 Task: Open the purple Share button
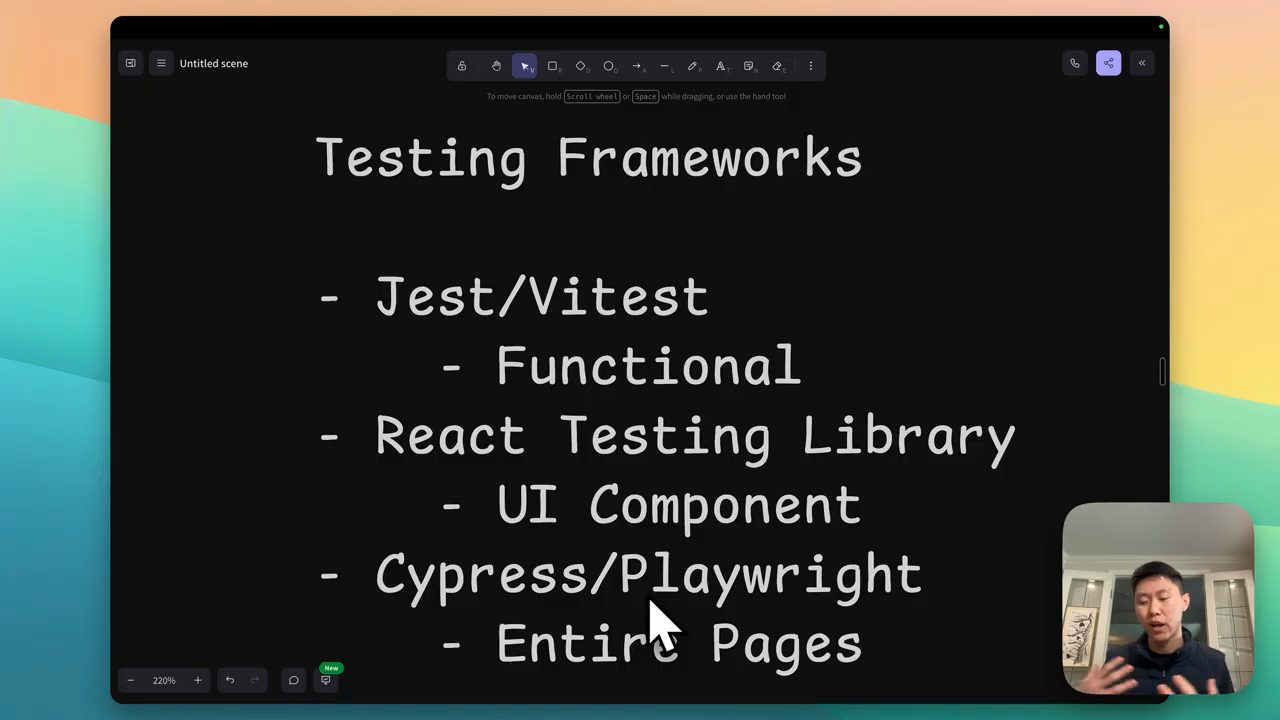pyautogui.click(x=1108, y=63)
